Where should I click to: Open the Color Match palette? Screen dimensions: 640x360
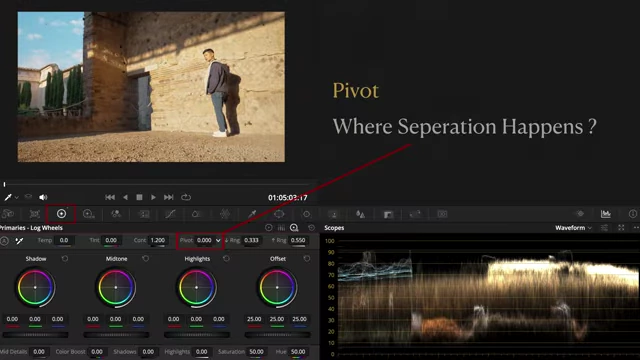tap(35, 214)
